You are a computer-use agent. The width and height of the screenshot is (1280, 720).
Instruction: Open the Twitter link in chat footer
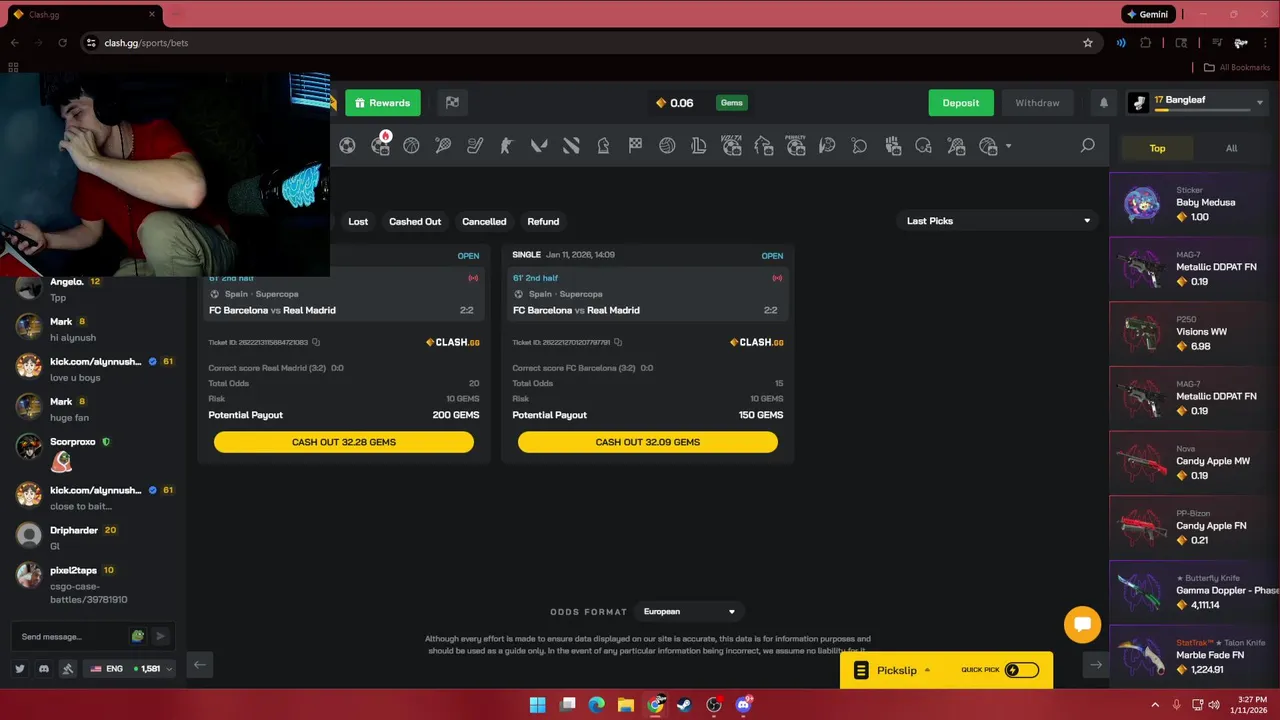[x=20, y=668]
